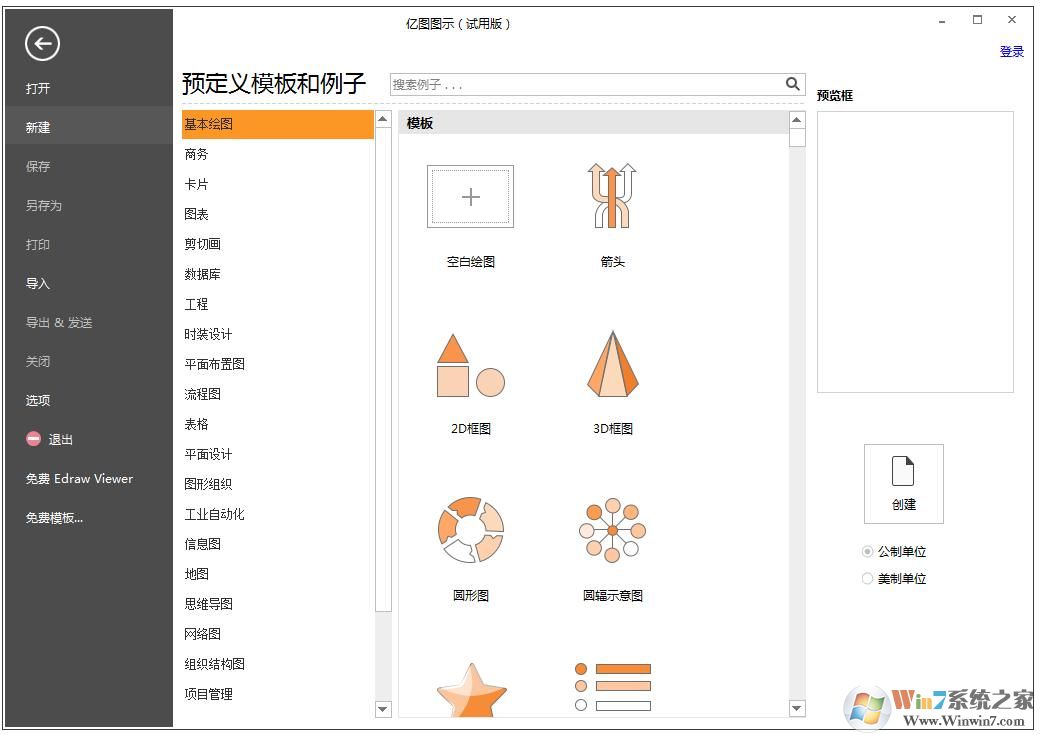Image resolution: width=1041 pixels, height=735 pixels.
Task: Select the 圆形图 circular chart template
Action: (x=470, y=530)
